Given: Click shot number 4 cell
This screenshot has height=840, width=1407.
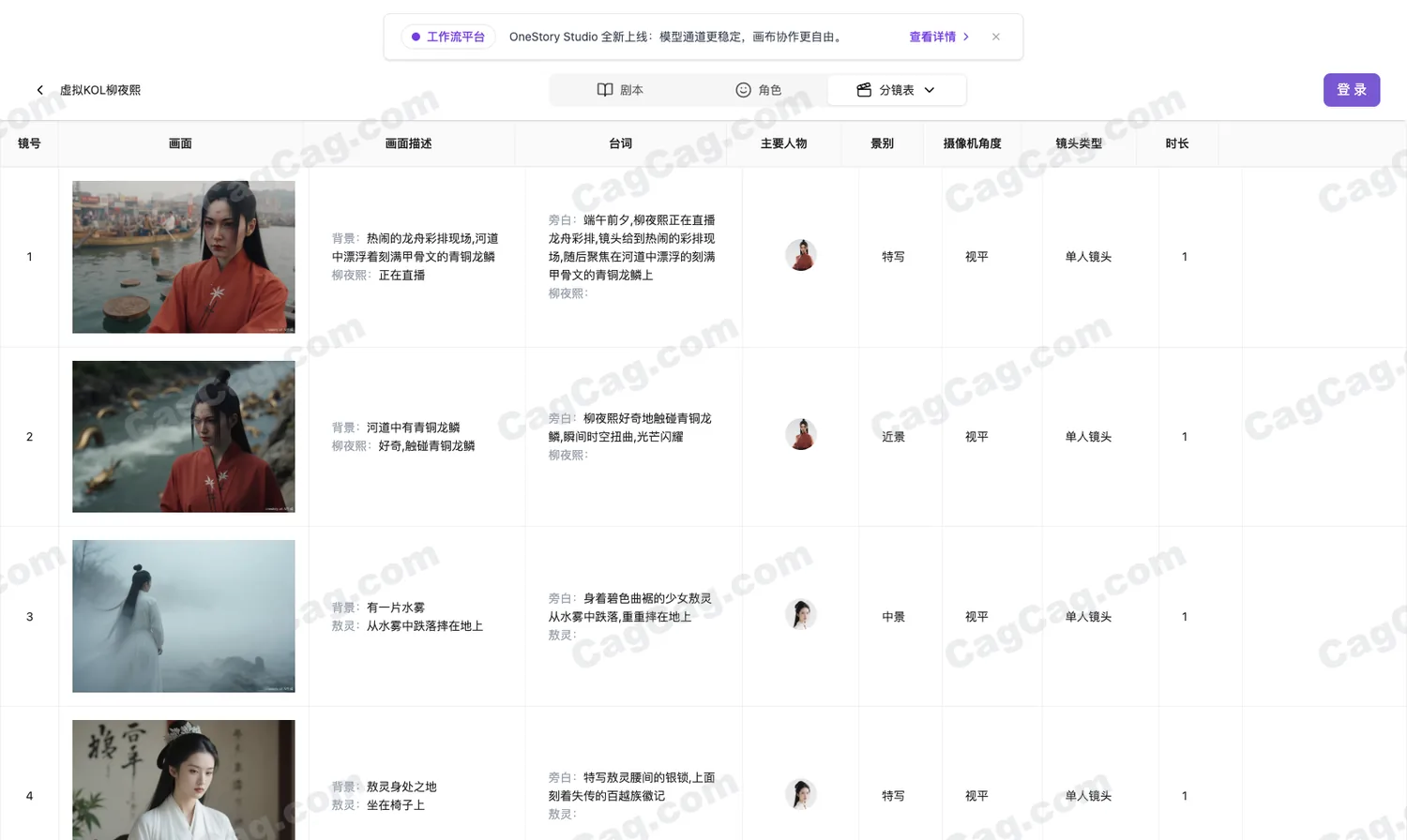Looking at the screenshot, I should coord(29,796).
